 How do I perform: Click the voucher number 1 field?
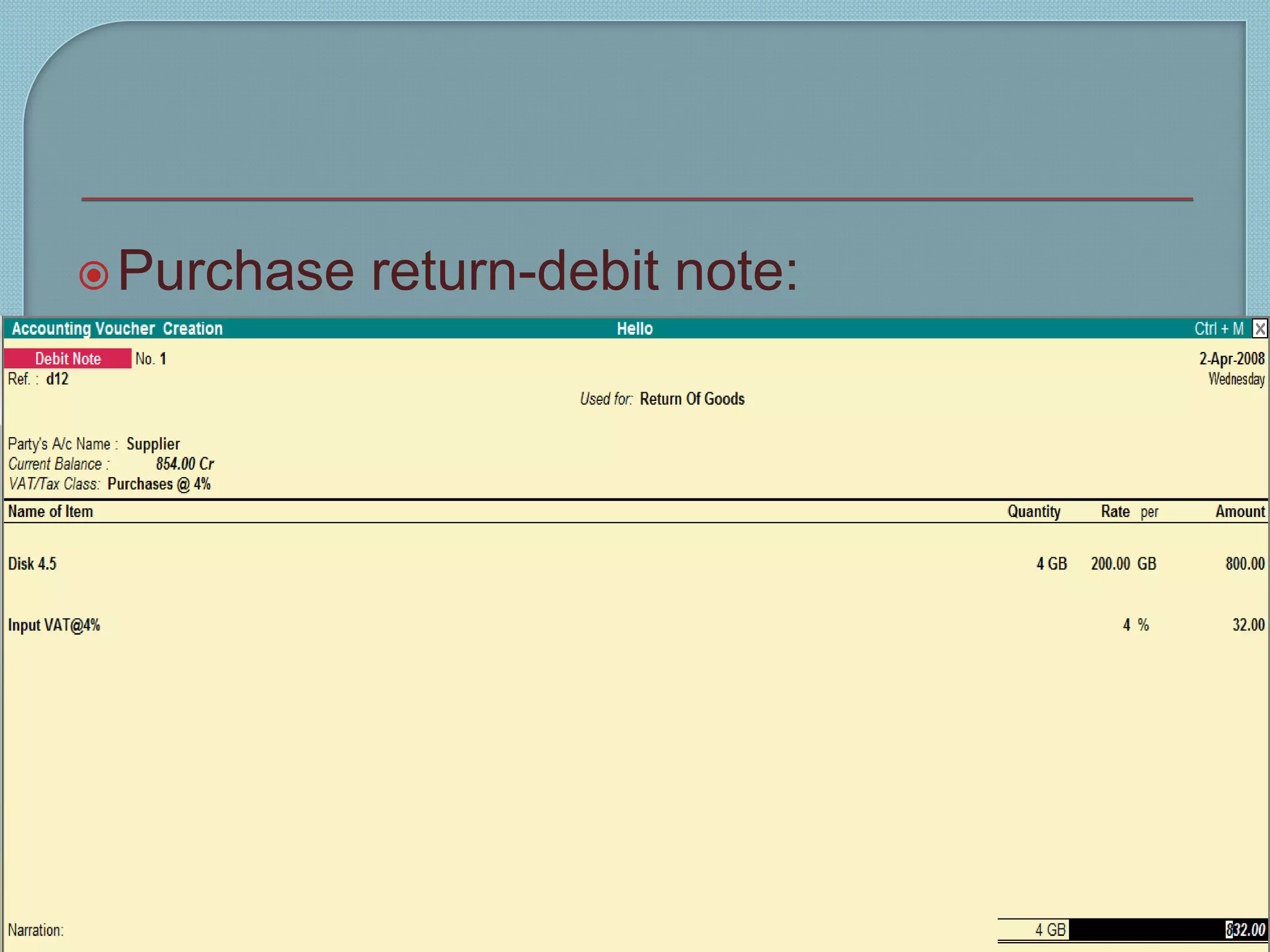tap(162, 359)
